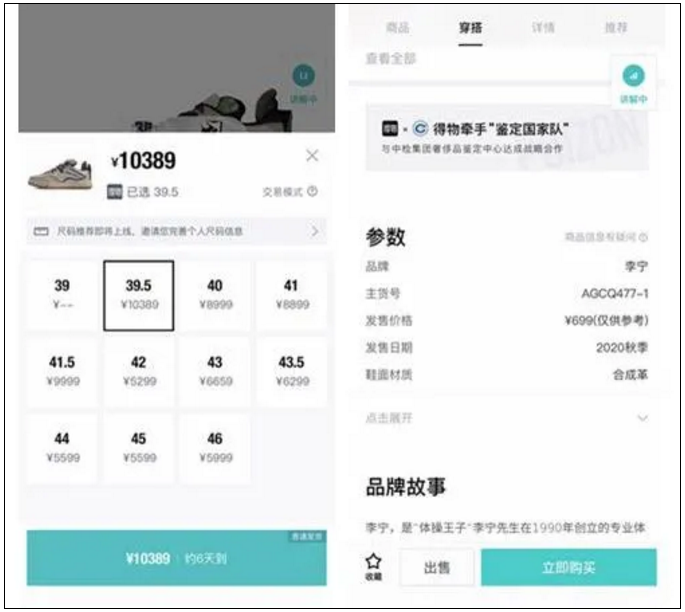The image size is (685, 612).
Task: Click the 品牌故事 heading
Action: tap(405, 487)
